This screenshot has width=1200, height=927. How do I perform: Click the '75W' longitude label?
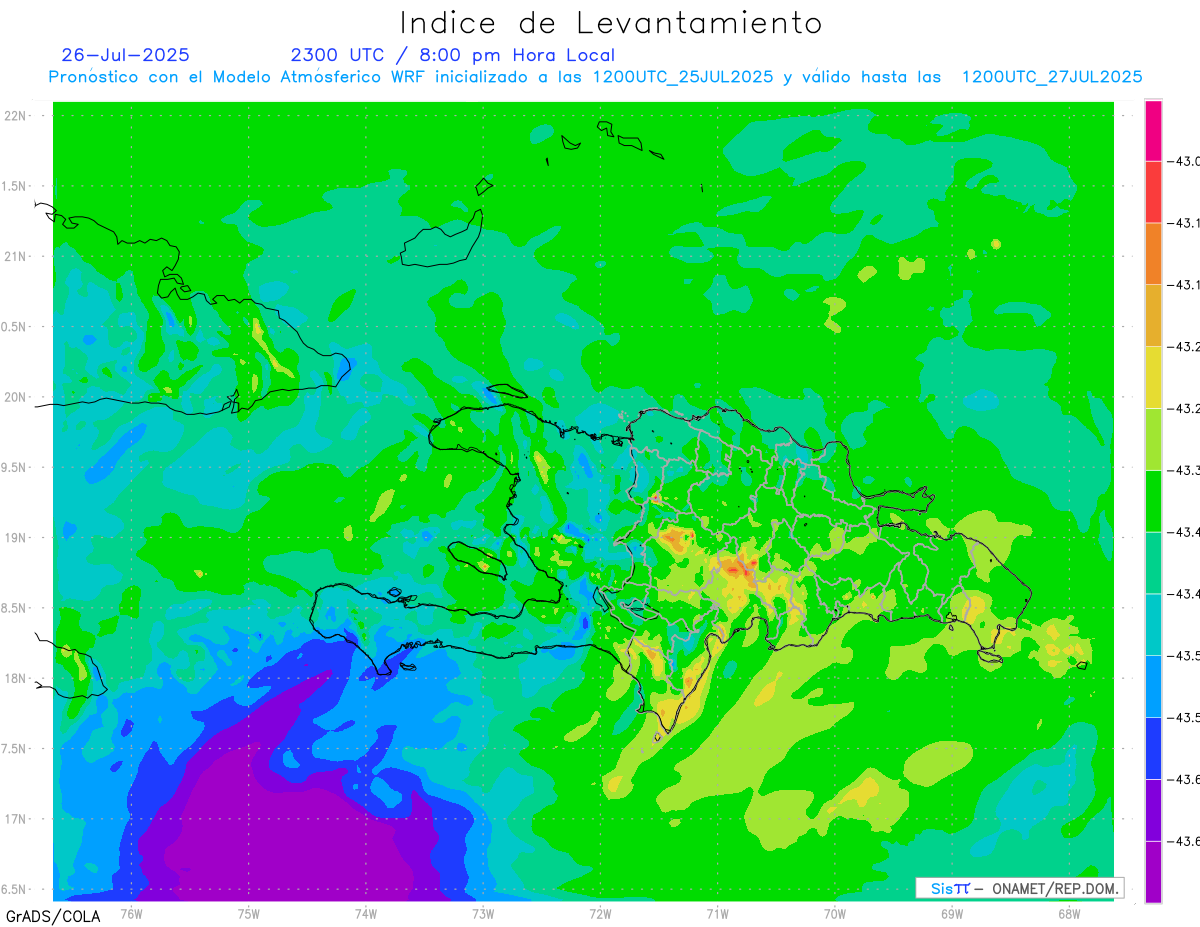pyautogui.click(x=249, y=913)
